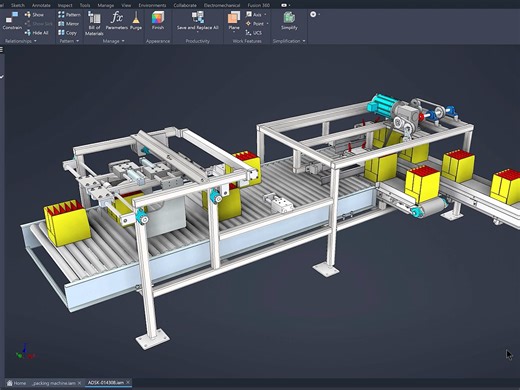Click the Home icon in document tabs
The width and height of the screenshot is (520, 390).
coord(10,383)
